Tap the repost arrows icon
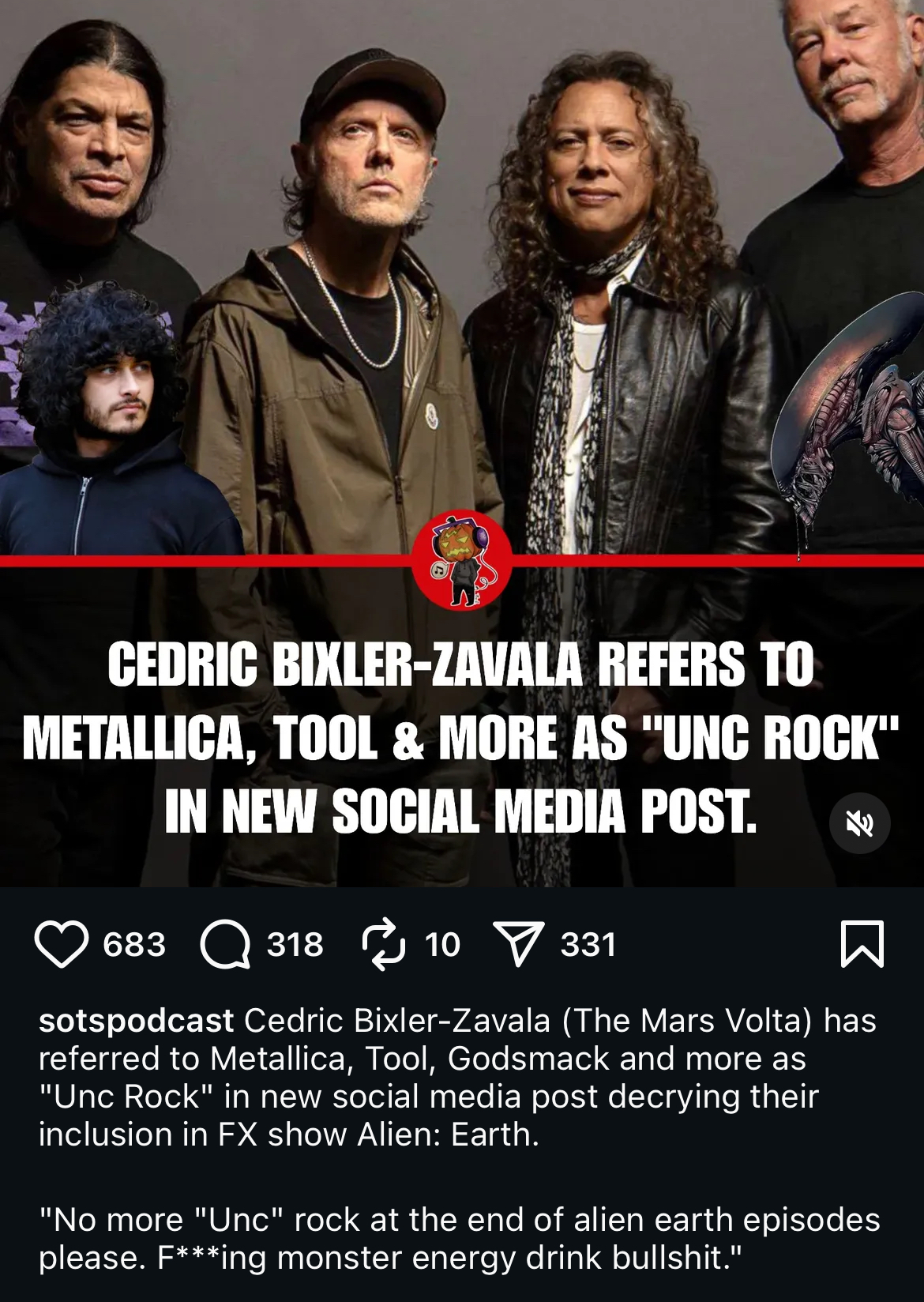This screenshot has width=924, height=1302. tap(384, 944)
